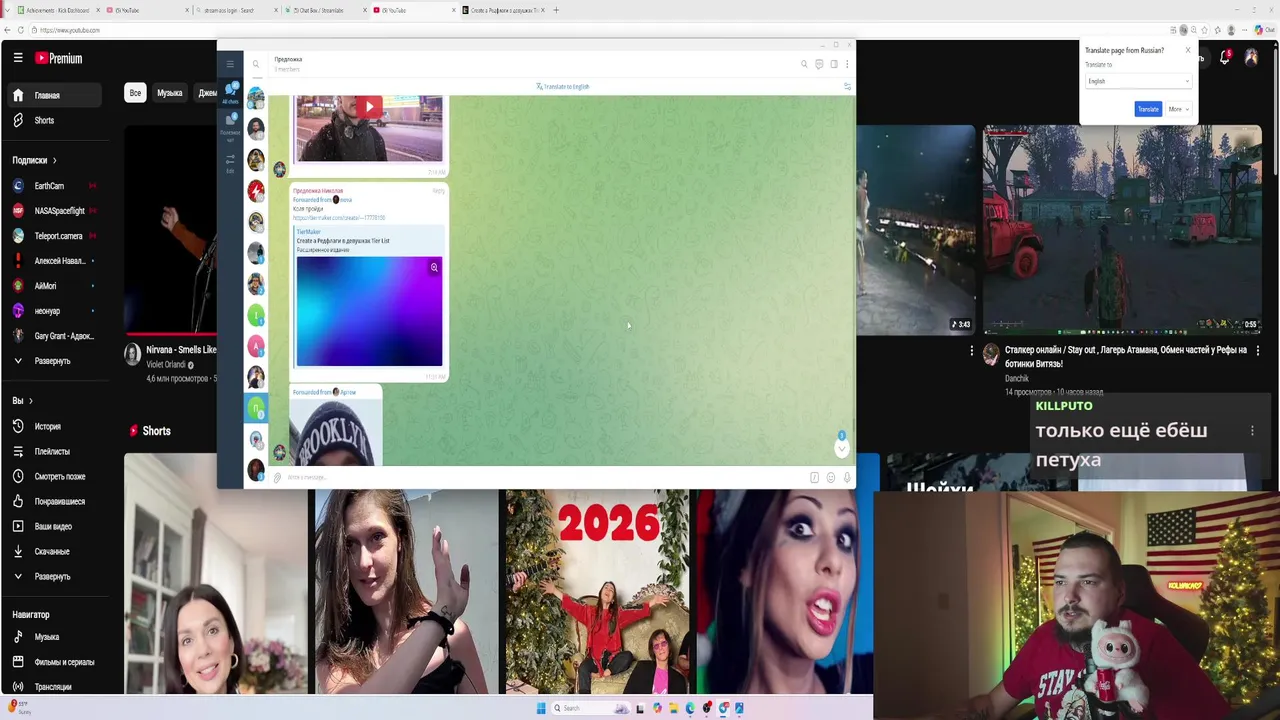Viewport: 1280px width, 720px height.
Task: Close the Translate page popup
Action: [x=1188, y=50]
